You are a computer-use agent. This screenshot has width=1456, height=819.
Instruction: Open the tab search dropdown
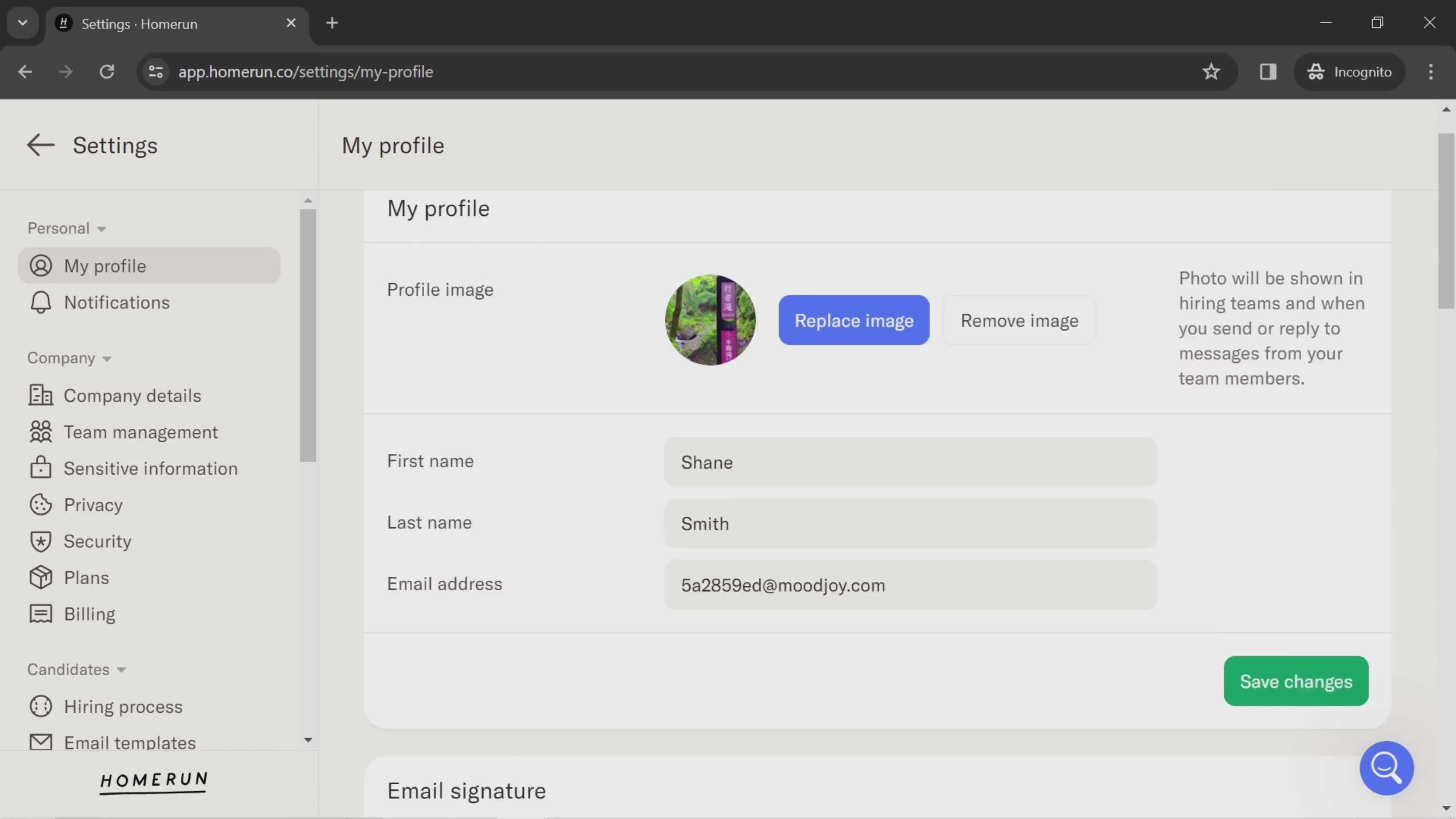(x=23, y=23)
